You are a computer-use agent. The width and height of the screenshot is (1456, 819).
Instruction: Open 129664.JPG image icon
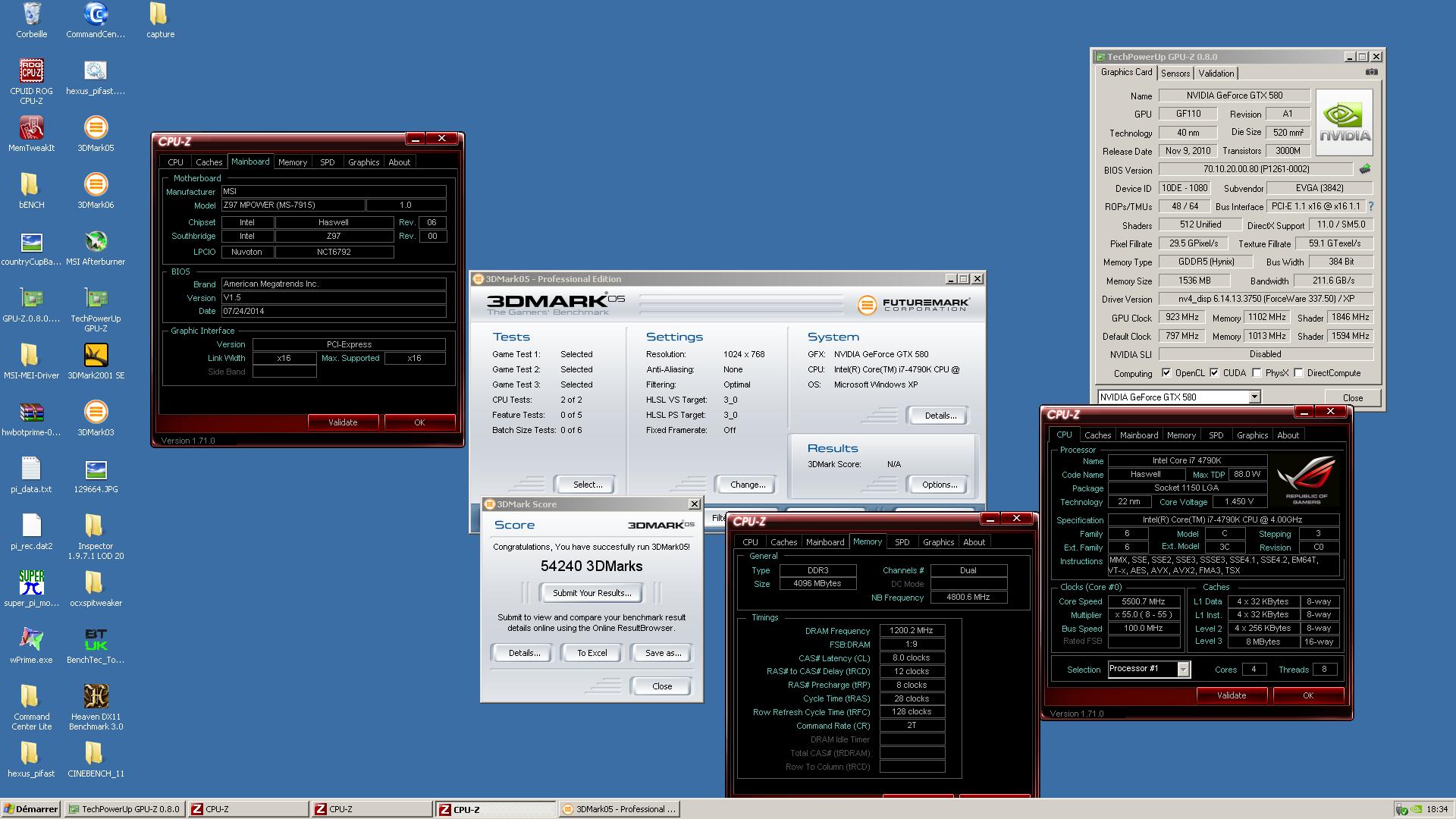pyautogui.click(x=96, y=469)
